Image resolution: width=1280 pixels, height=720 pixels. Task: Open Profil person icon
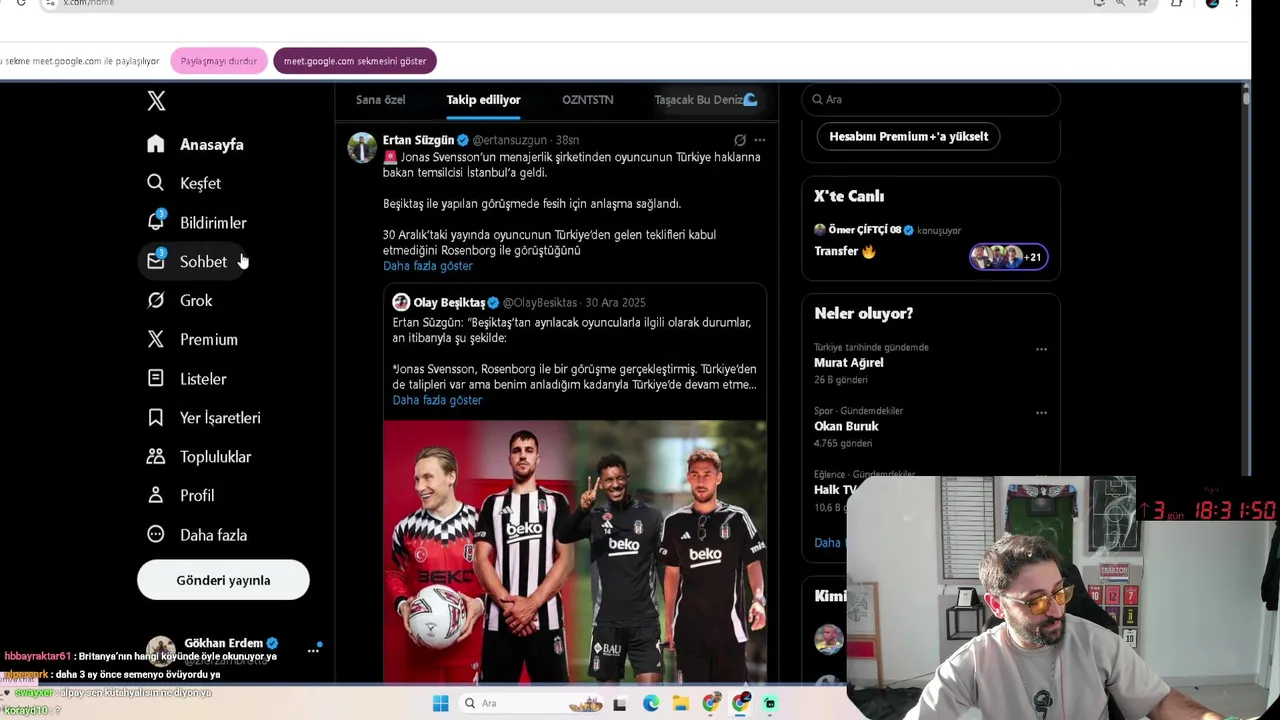[x=155, y=495]
